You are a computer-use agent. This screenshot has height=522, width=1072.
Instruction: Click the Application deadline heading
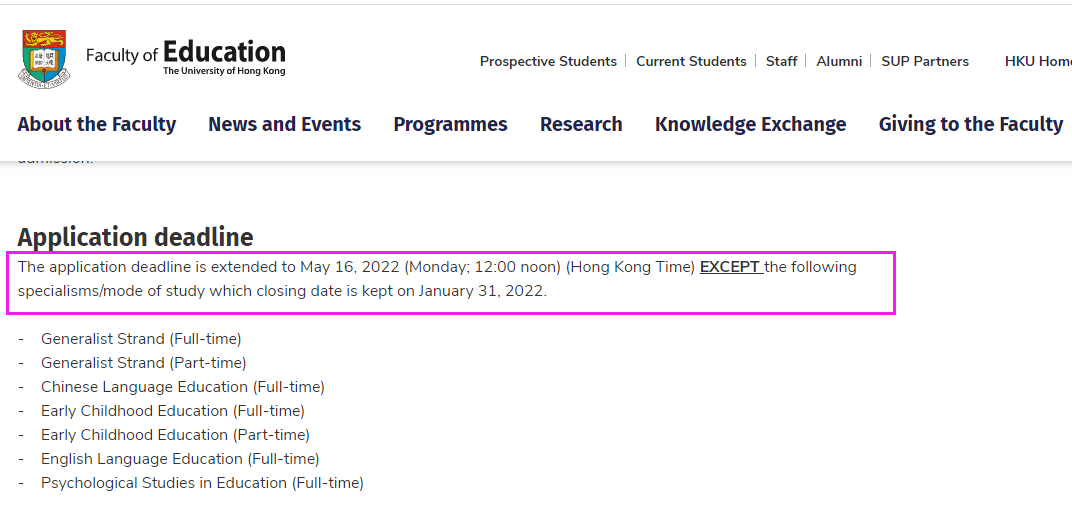pyautogui.click(x=135, y=237)
